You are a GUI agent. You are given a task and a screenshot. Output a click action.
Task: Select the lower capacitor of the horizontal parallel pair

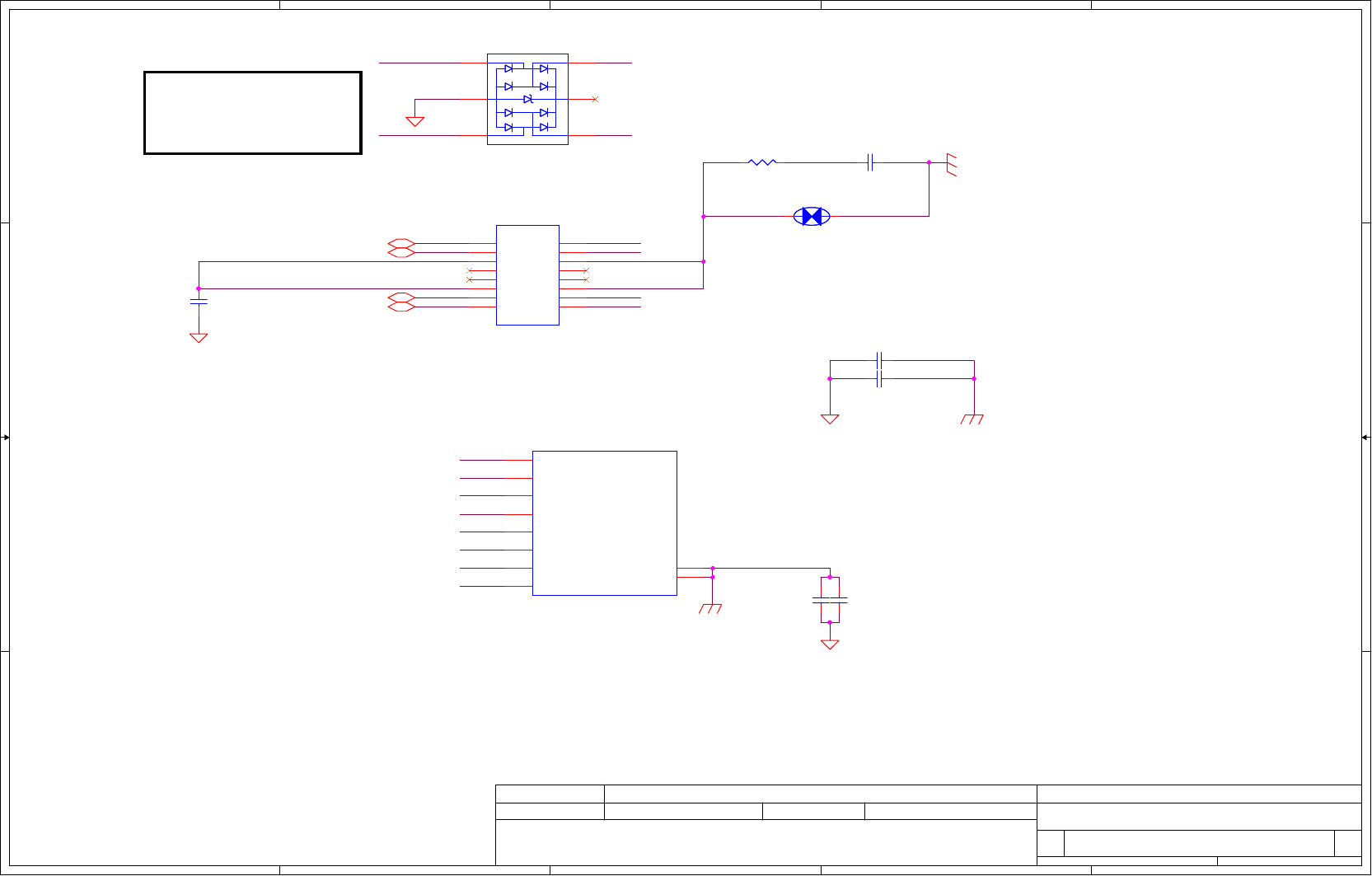(880, 379)
